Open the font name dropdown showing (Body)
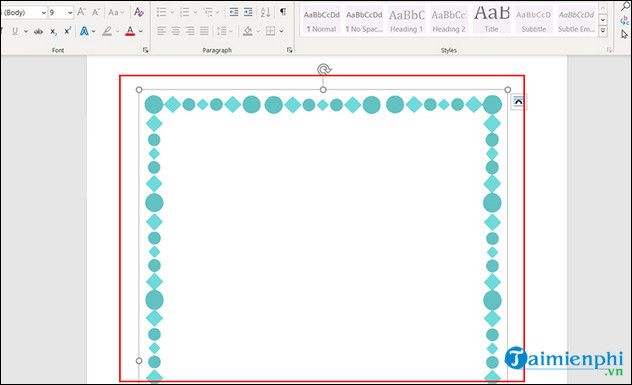The width and height of the screenshot is (632, 385). [43, 13]
